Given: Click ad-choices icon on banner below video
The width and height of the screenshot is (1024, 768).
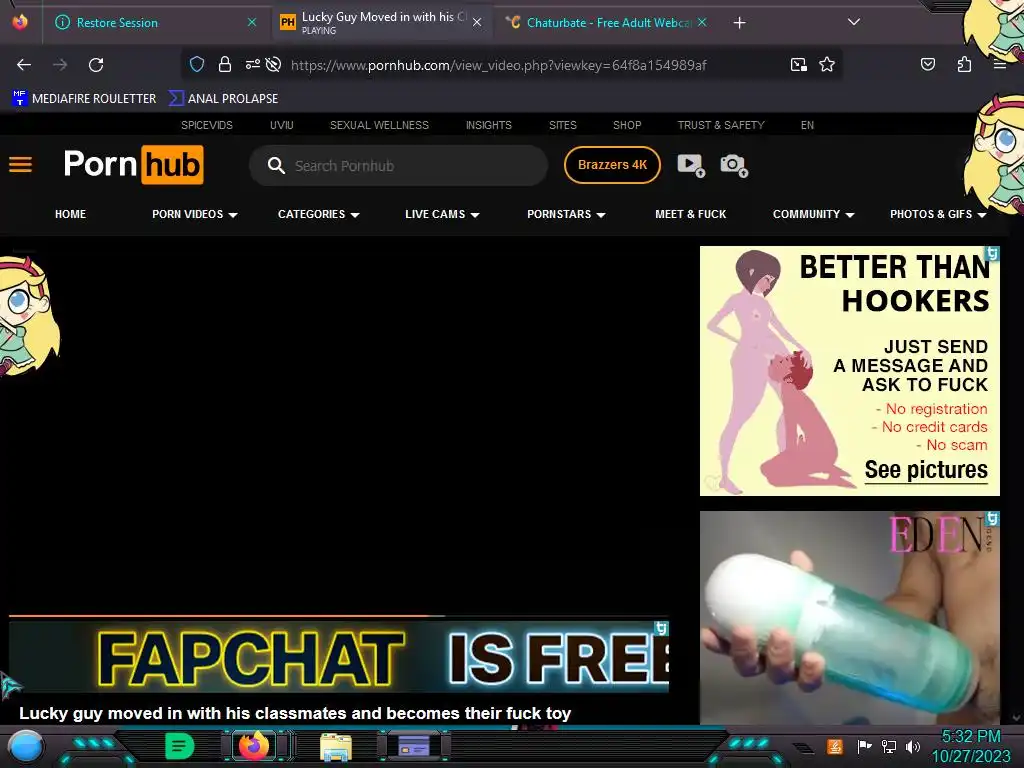Looking at the screenshot, I should (x=662, y=628).
